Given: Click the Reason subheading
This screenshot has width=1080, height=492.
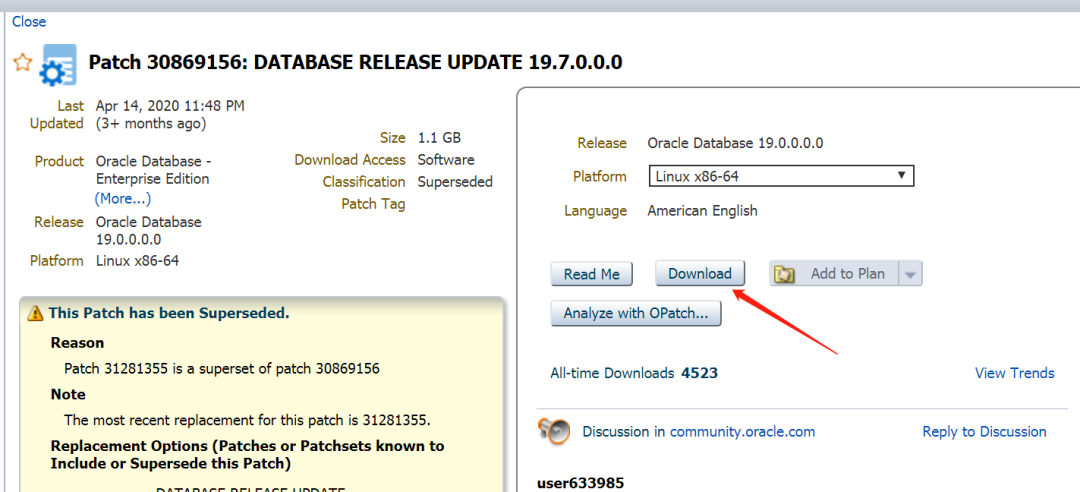Looking at the screenshot, I should [x=78, y=342].
